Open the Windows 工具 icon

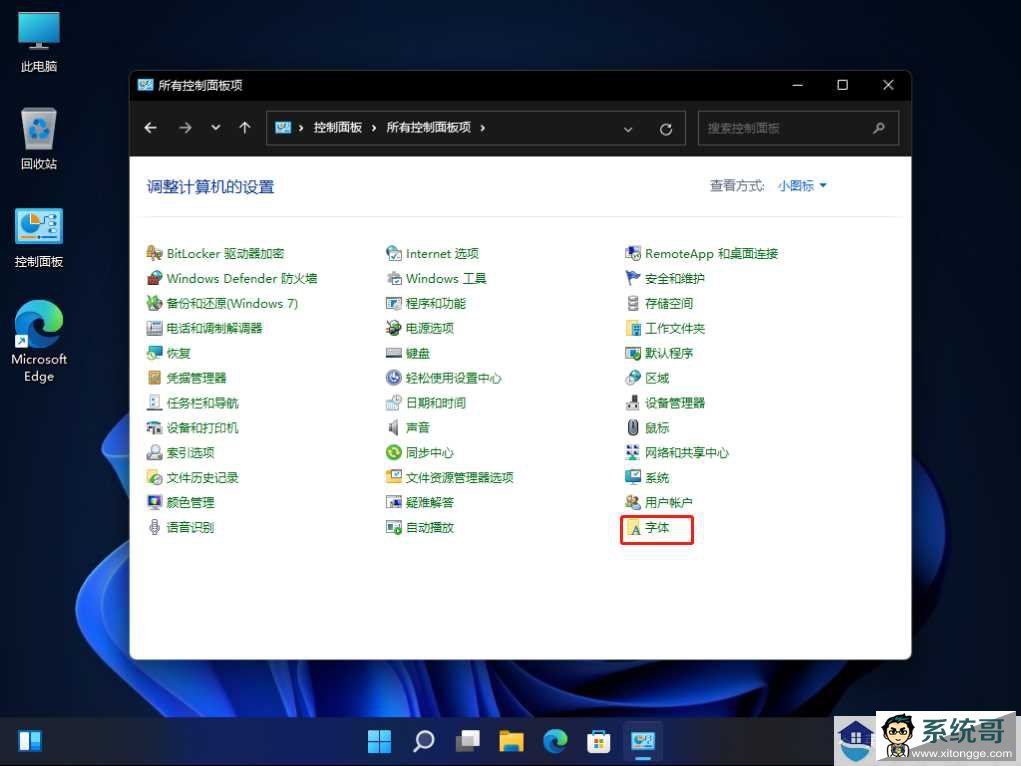tap(393, 278)
